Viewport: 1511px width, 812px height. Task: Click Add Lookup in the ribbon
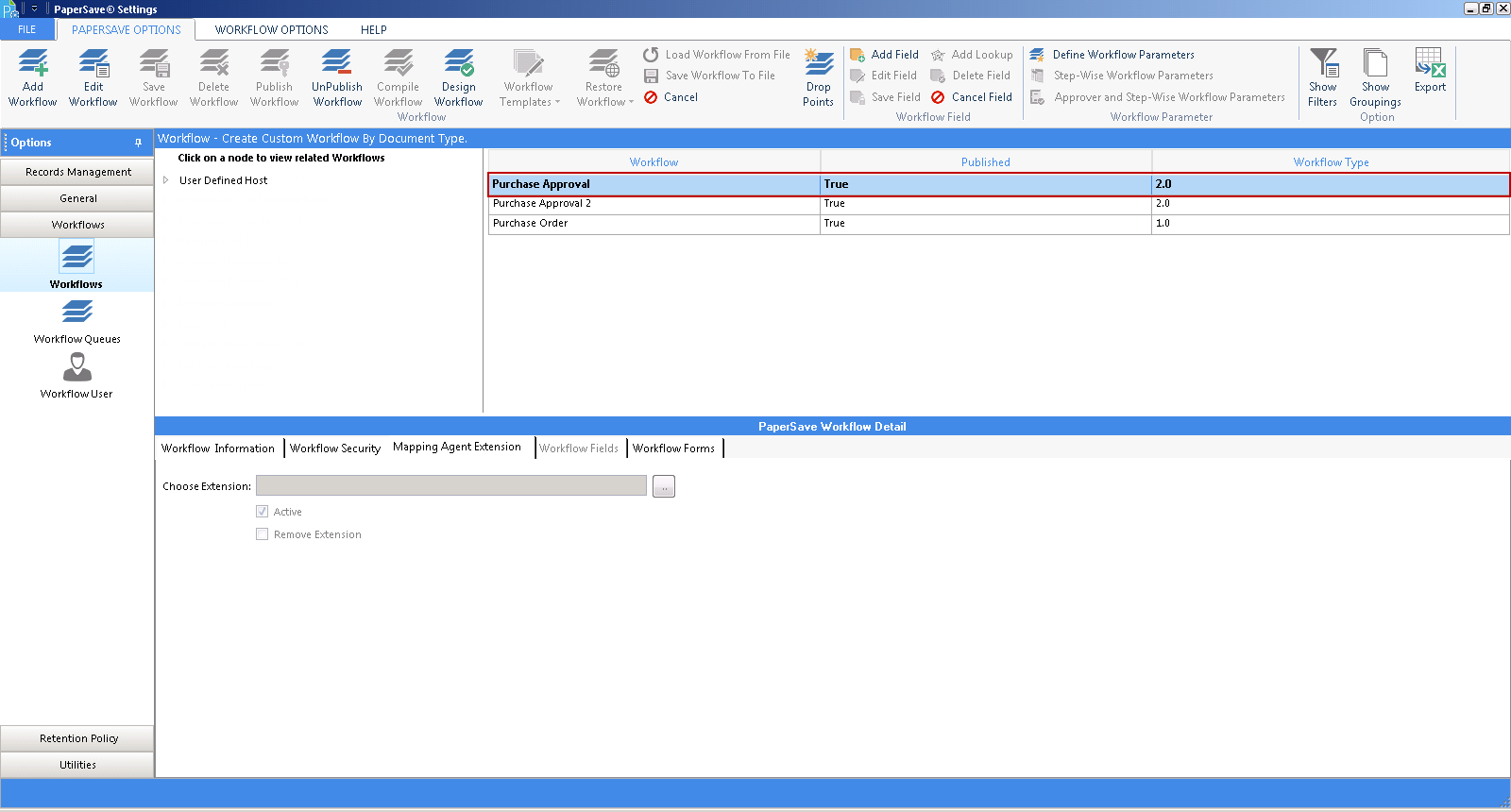(x=972, y=55)
